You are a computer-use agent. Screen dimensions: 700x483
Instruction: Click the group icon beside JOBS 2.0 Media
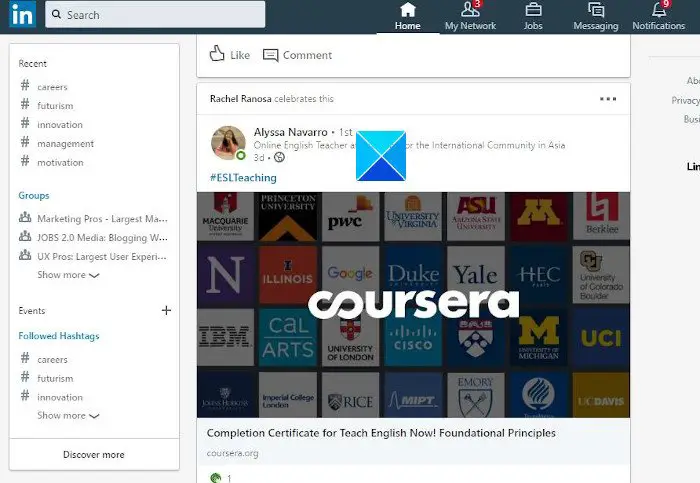coord(25,236)
